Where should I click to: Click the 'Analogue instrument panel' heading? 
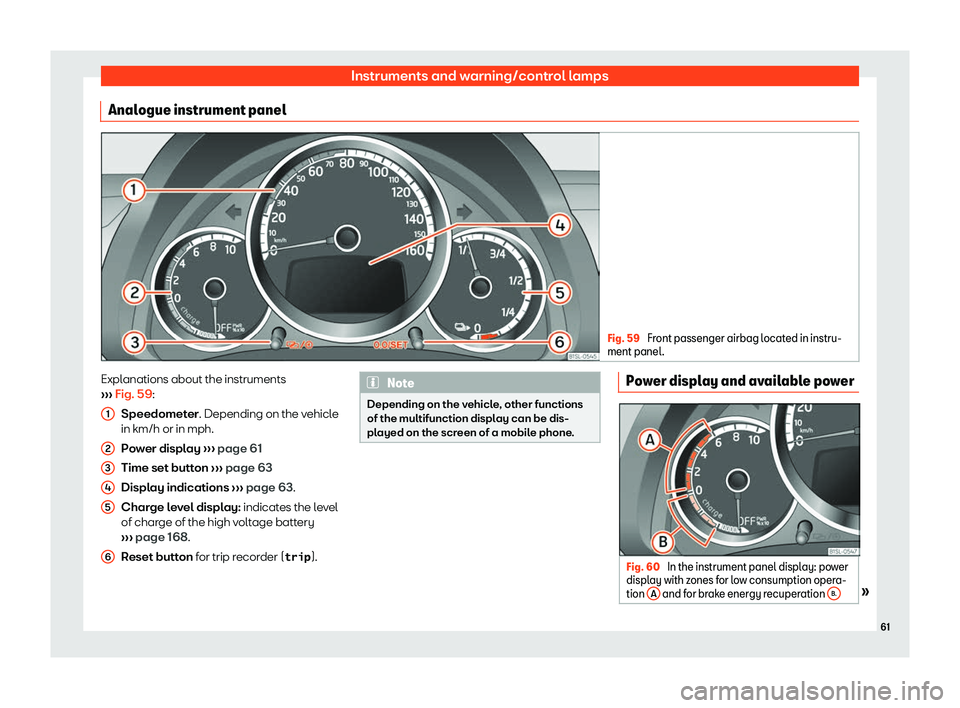[197, 110]
